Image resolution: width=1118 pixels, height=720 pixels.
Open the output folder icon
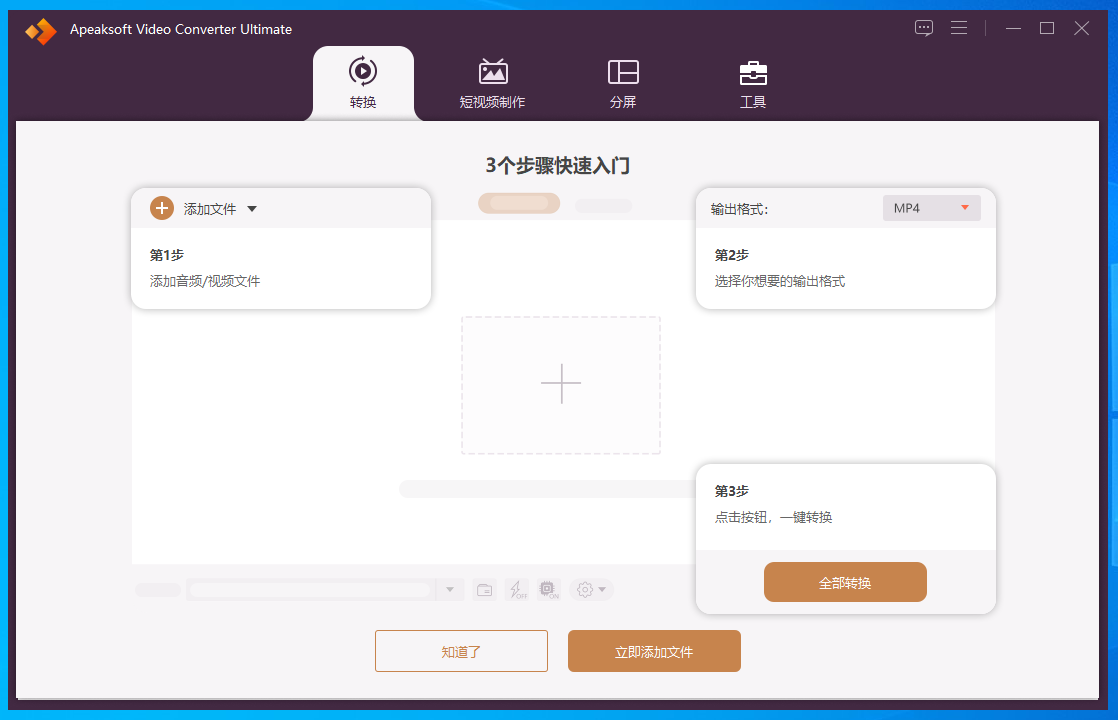coord(484,590)
